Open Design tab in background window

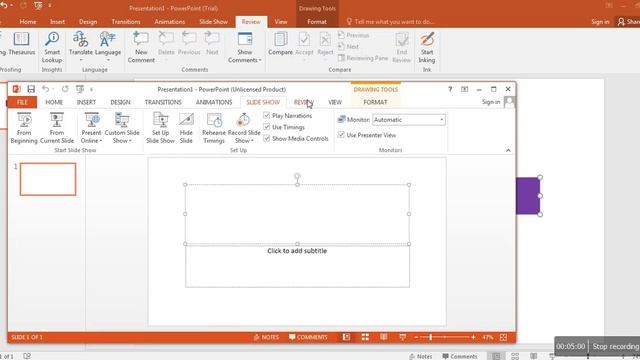point(88,22)
